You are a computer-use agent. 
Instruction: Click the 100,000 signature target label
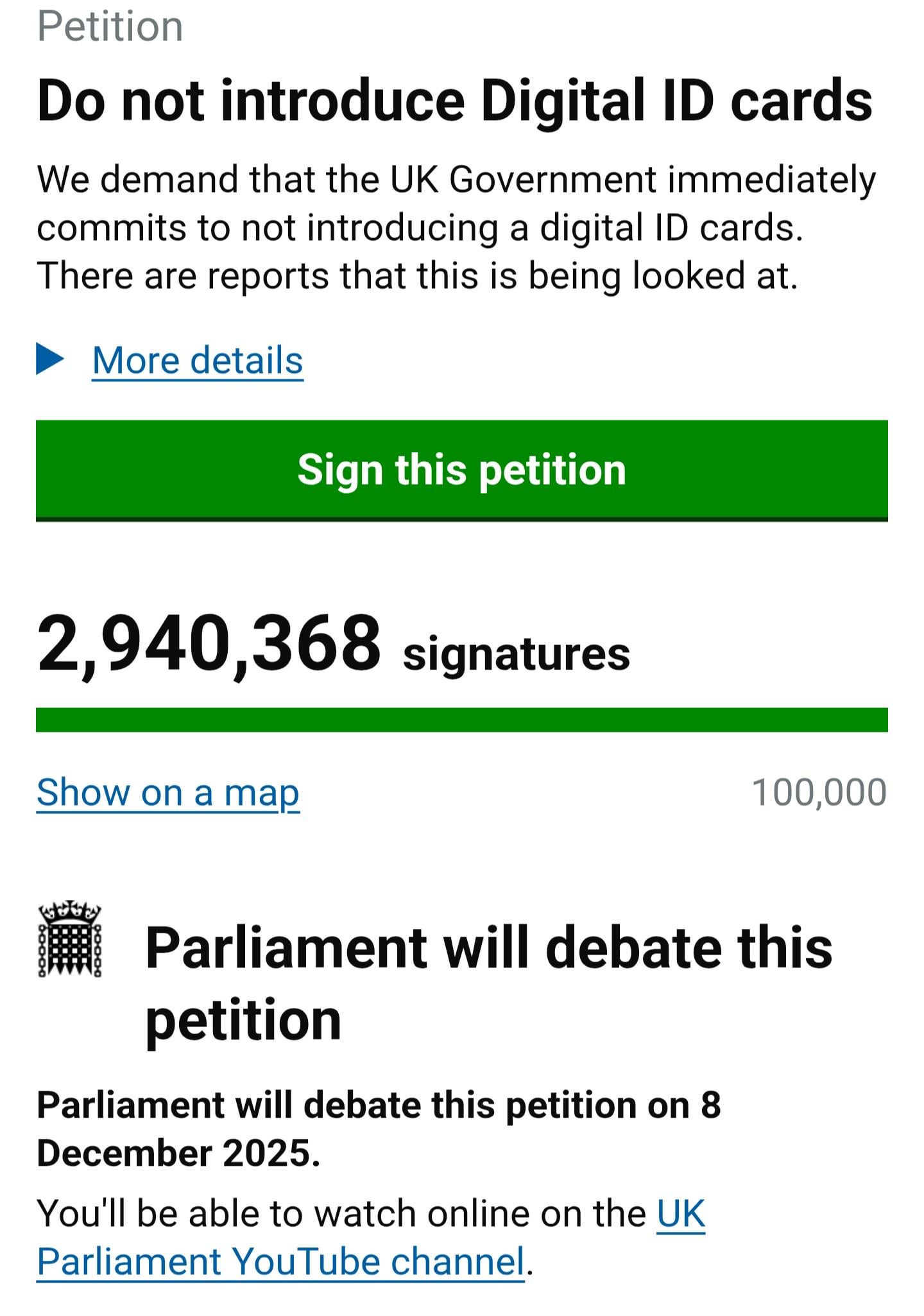pos(819,792)
